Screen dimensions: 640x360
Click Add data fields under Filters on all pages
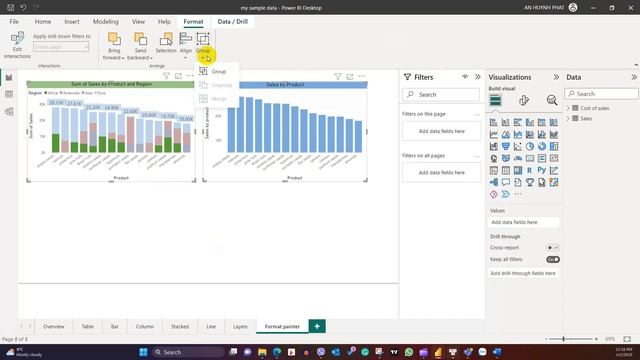442,173
